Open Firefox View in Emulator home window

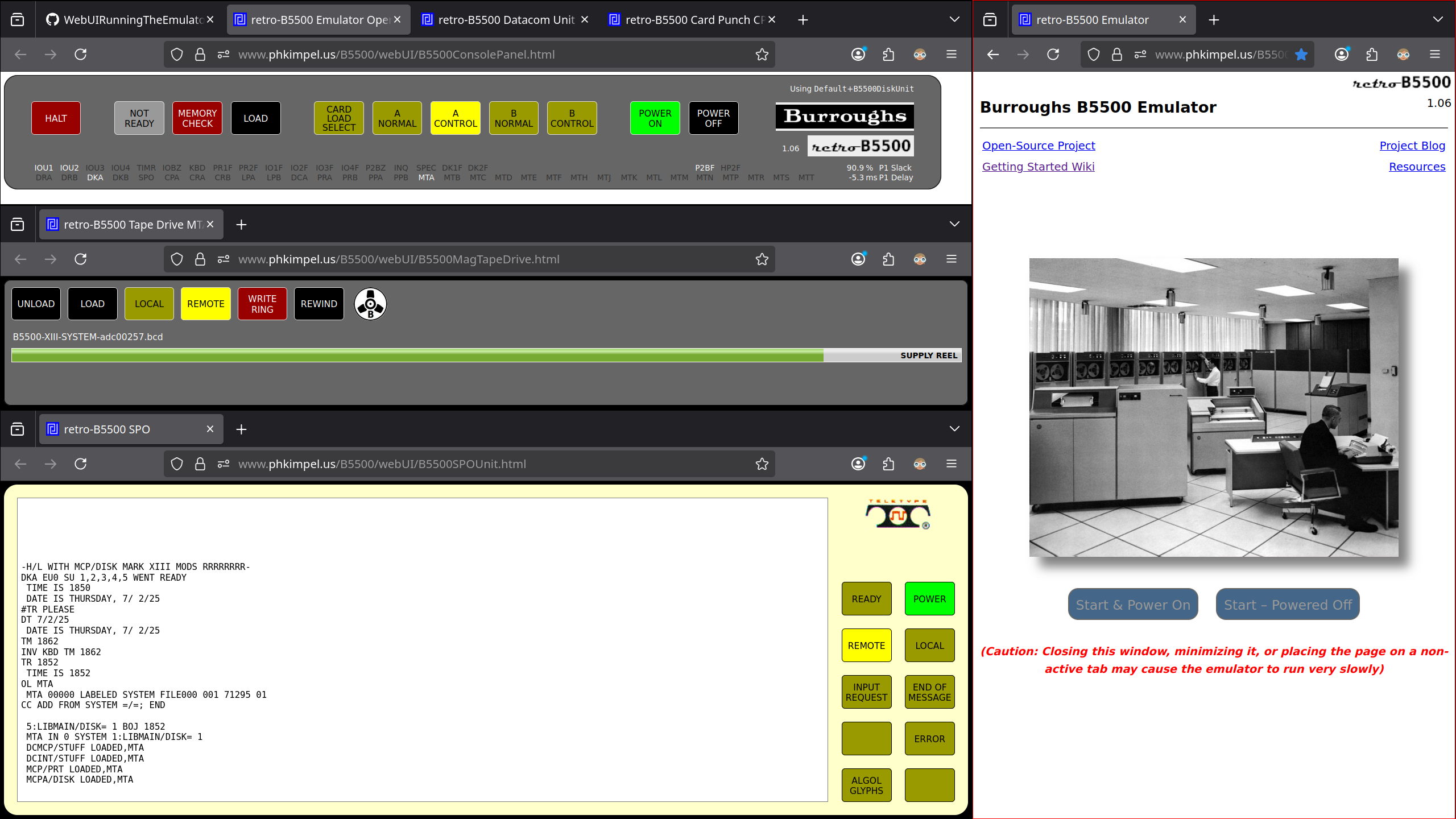(990, 20)
